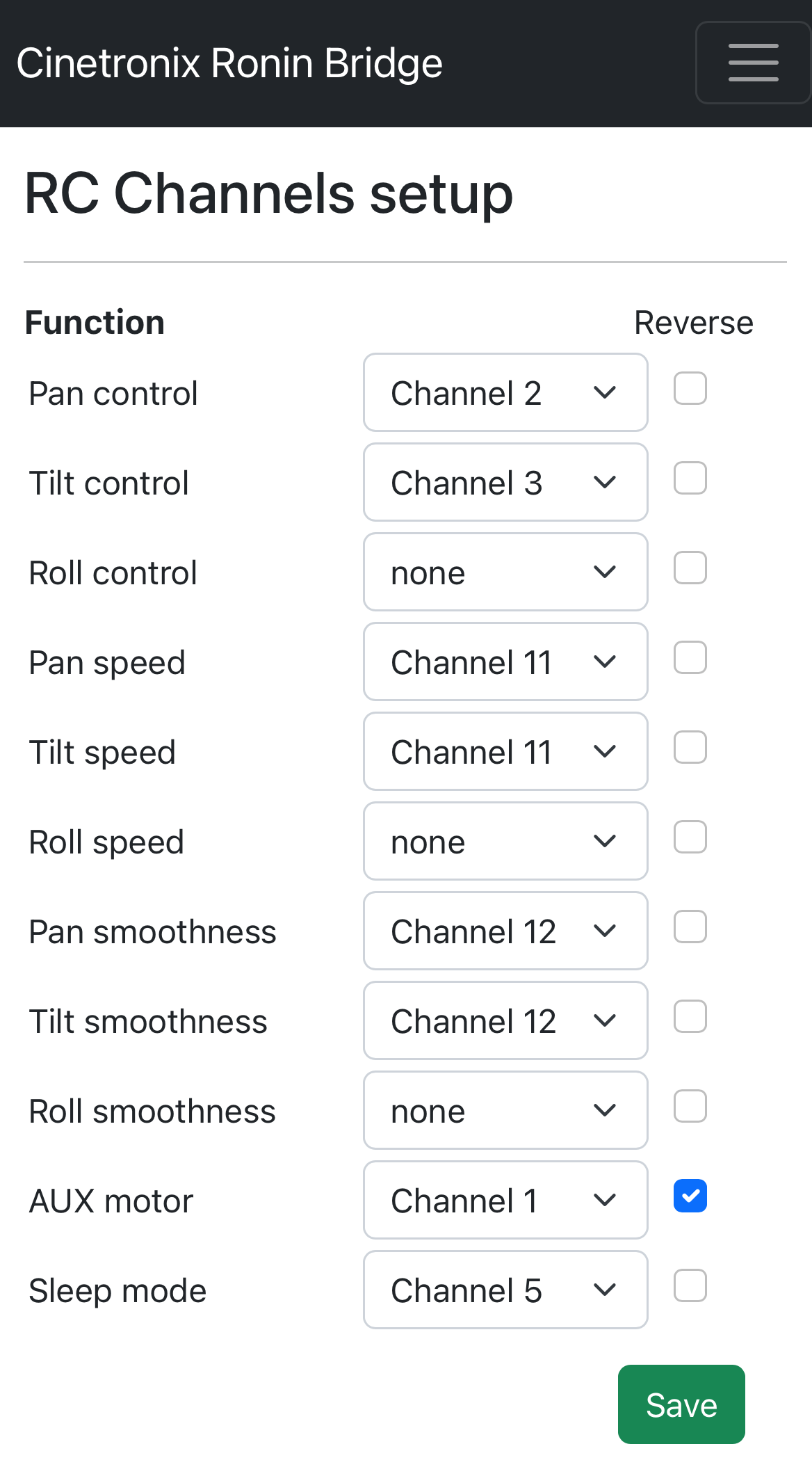Open the Roll speed channel dropdown
Viewport: 812px width, 1467px height.
click(x=505, y=842)
